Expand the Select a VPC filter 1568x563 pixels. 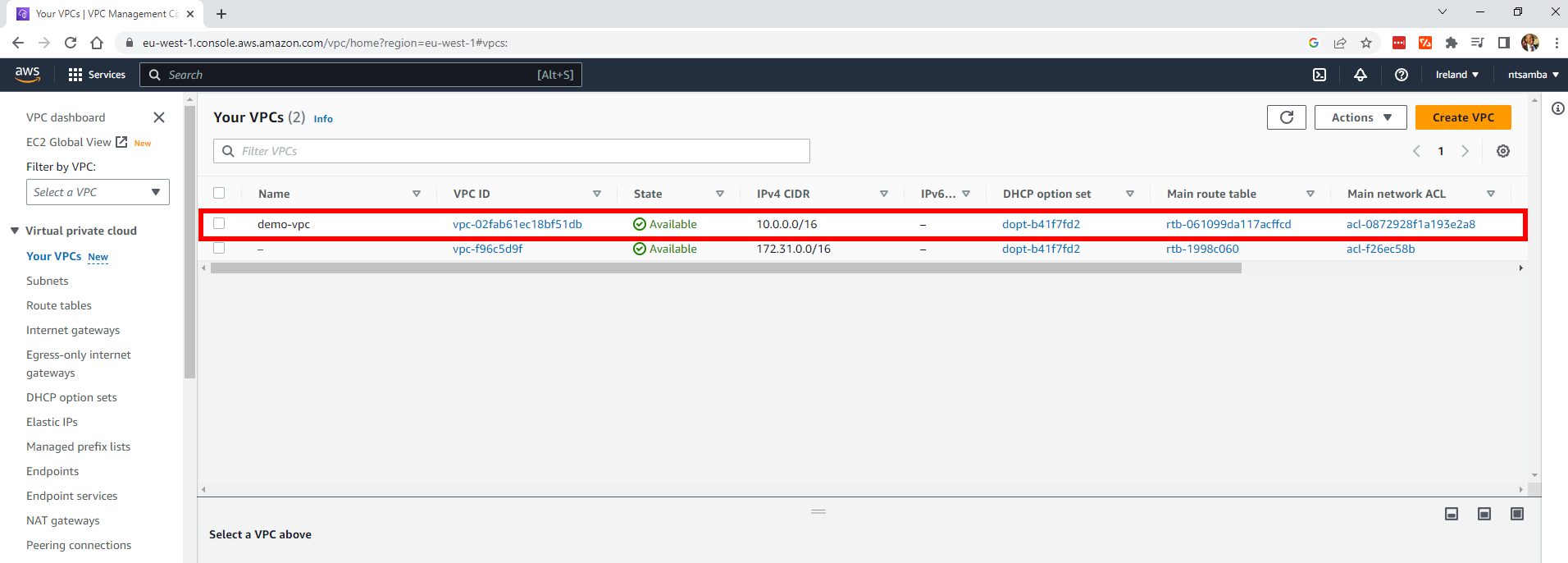tap(98, 192)
